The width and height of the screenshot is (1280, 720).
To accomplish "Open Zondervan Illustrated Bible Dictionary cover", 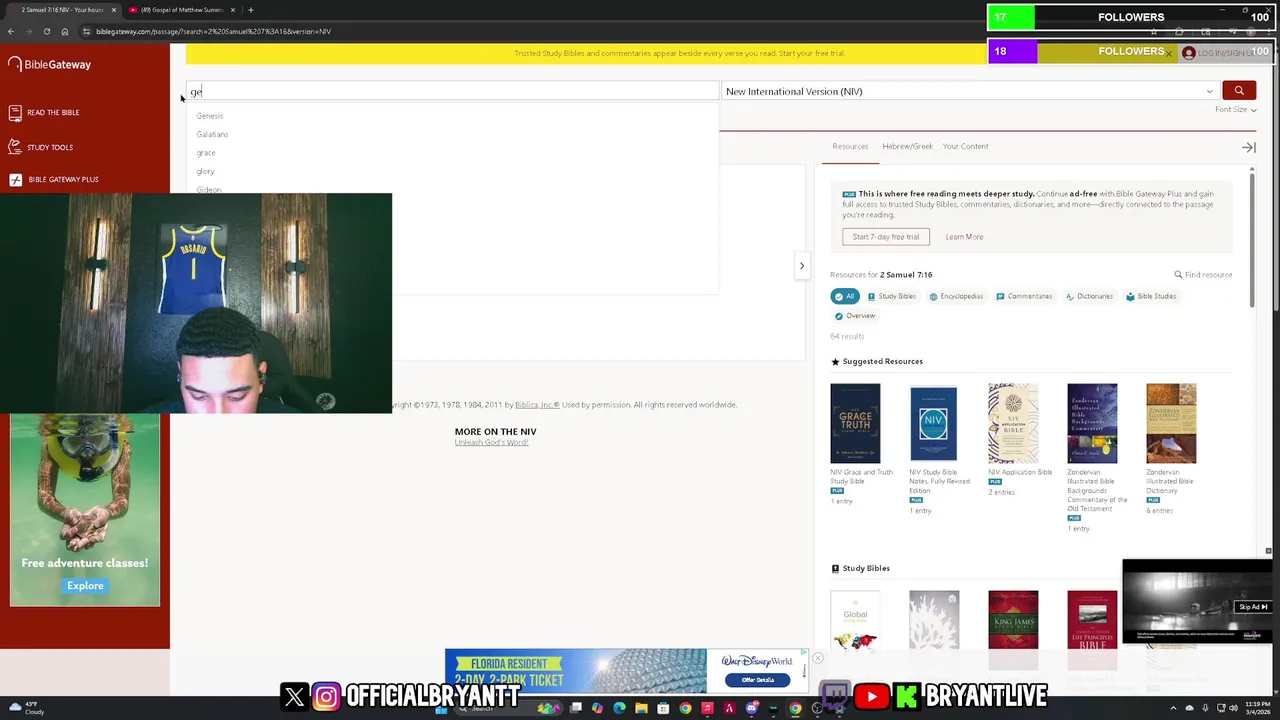I will [x=1171, y=423].
